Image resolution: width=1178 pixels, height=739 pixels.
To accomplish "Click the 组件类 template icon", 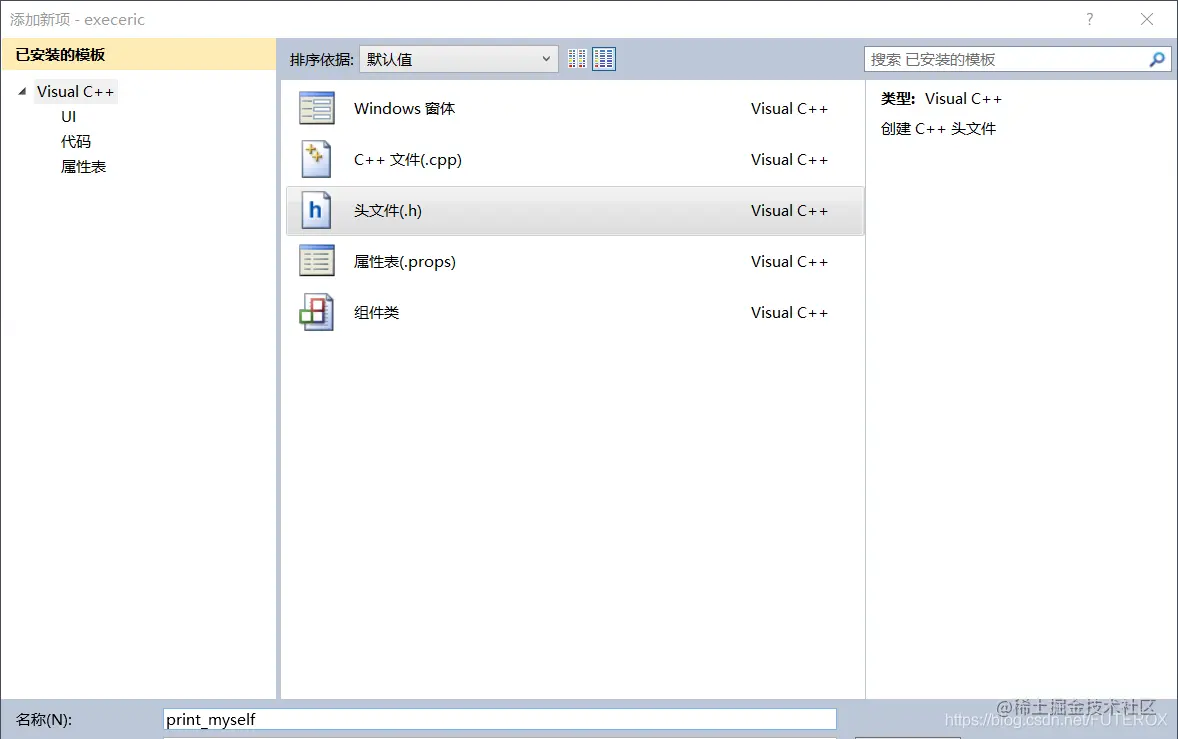I will pyautogui.click(x=316, y=312).
